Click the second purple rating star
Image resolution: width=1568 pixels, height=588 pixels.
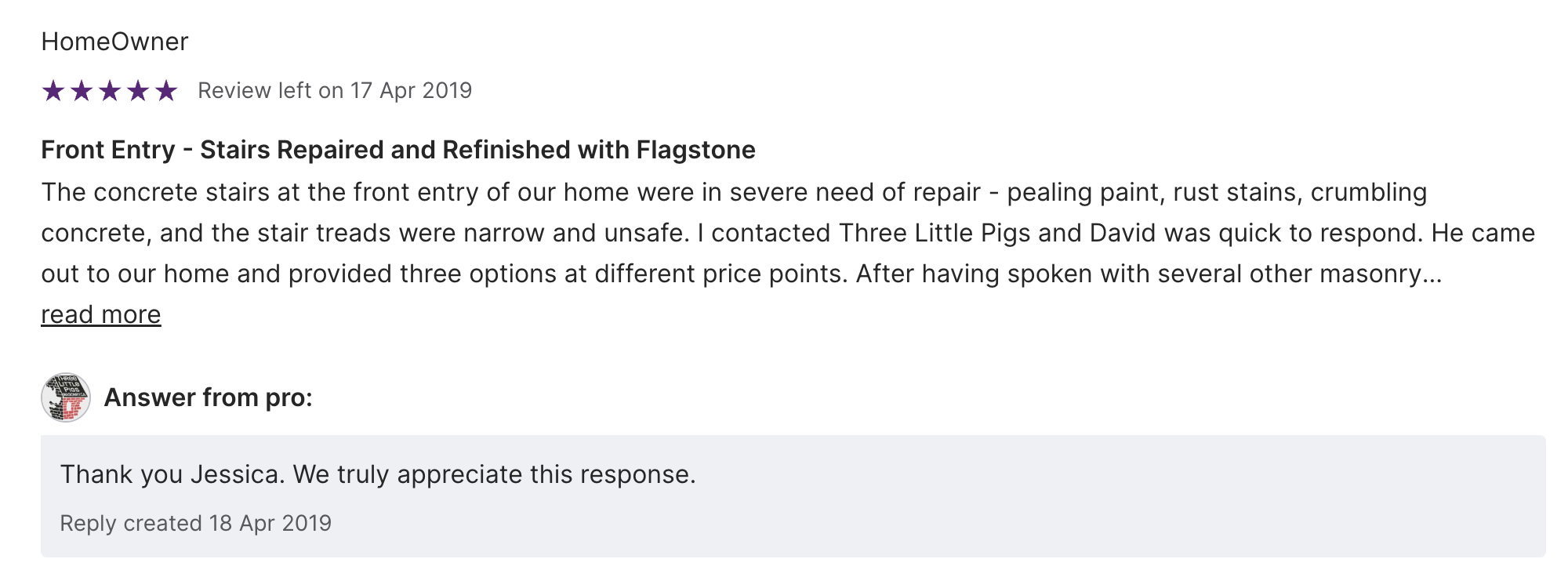click(x=82, y=91)
